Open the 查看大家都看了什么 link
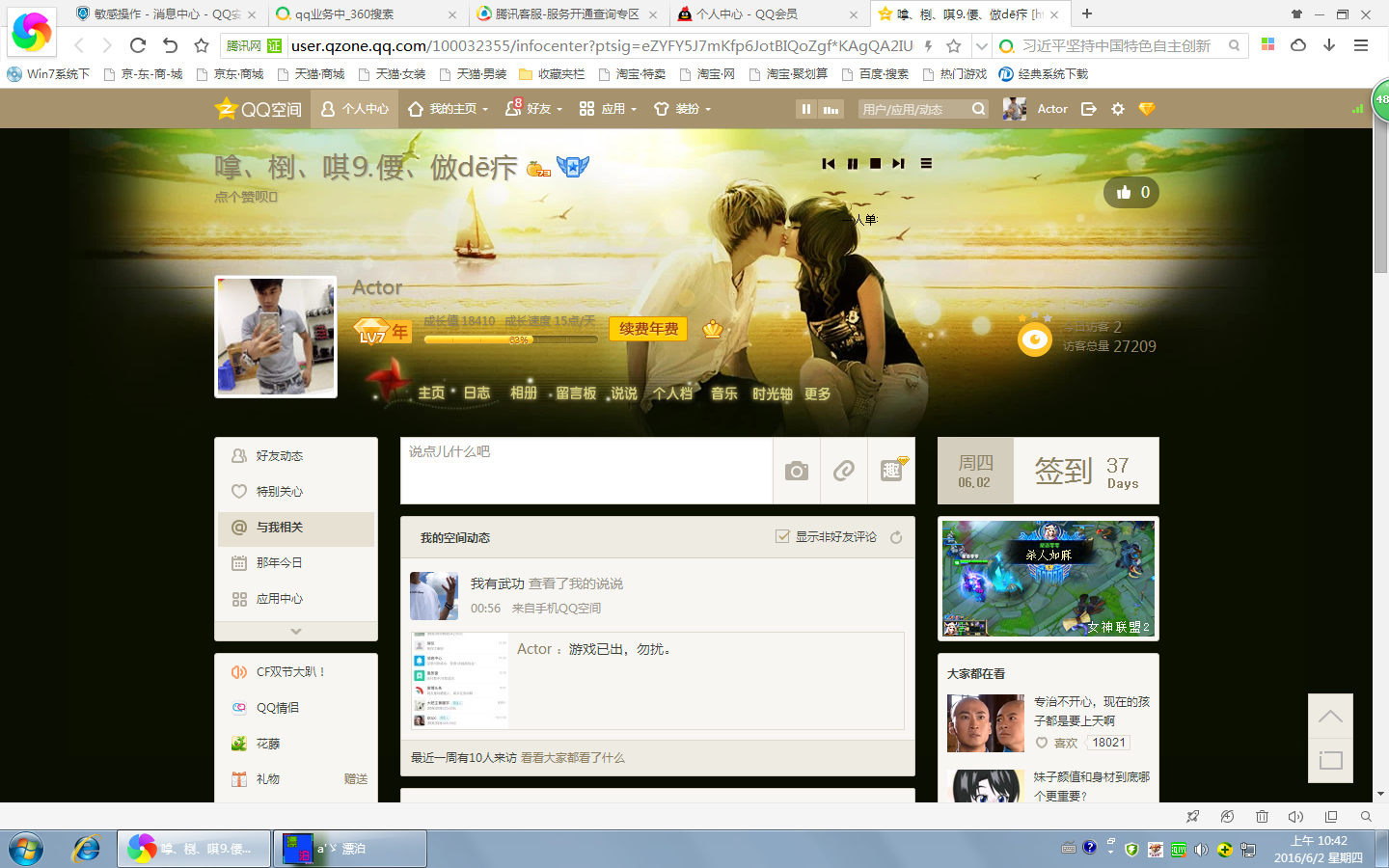This screenshot has height=868, width=1389. pyautogui.click(x=573, y=758)
